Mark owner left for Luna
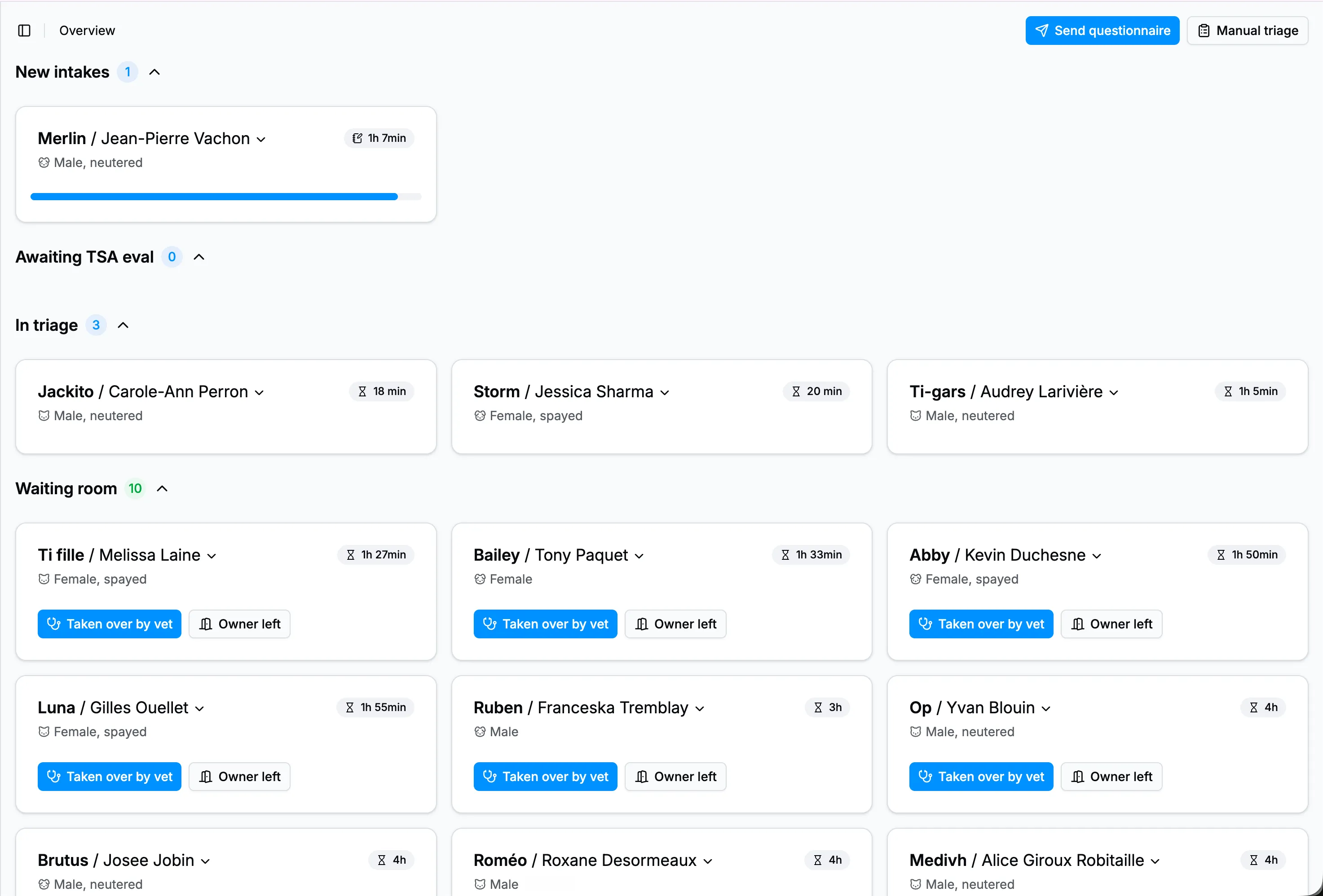 [240, 777]
